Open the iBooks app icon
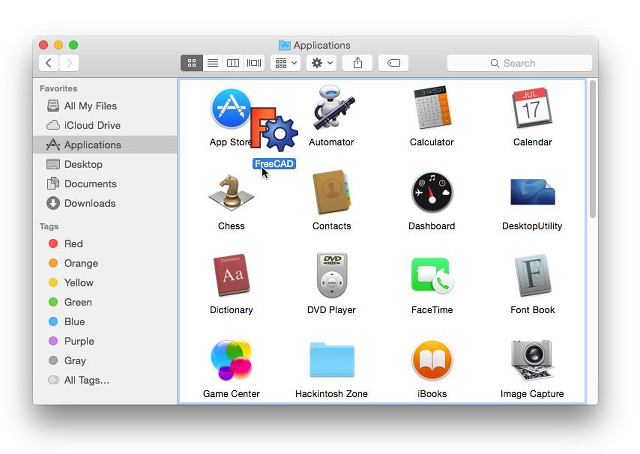This screenshot has width=640, height=454. coord(432,360)
